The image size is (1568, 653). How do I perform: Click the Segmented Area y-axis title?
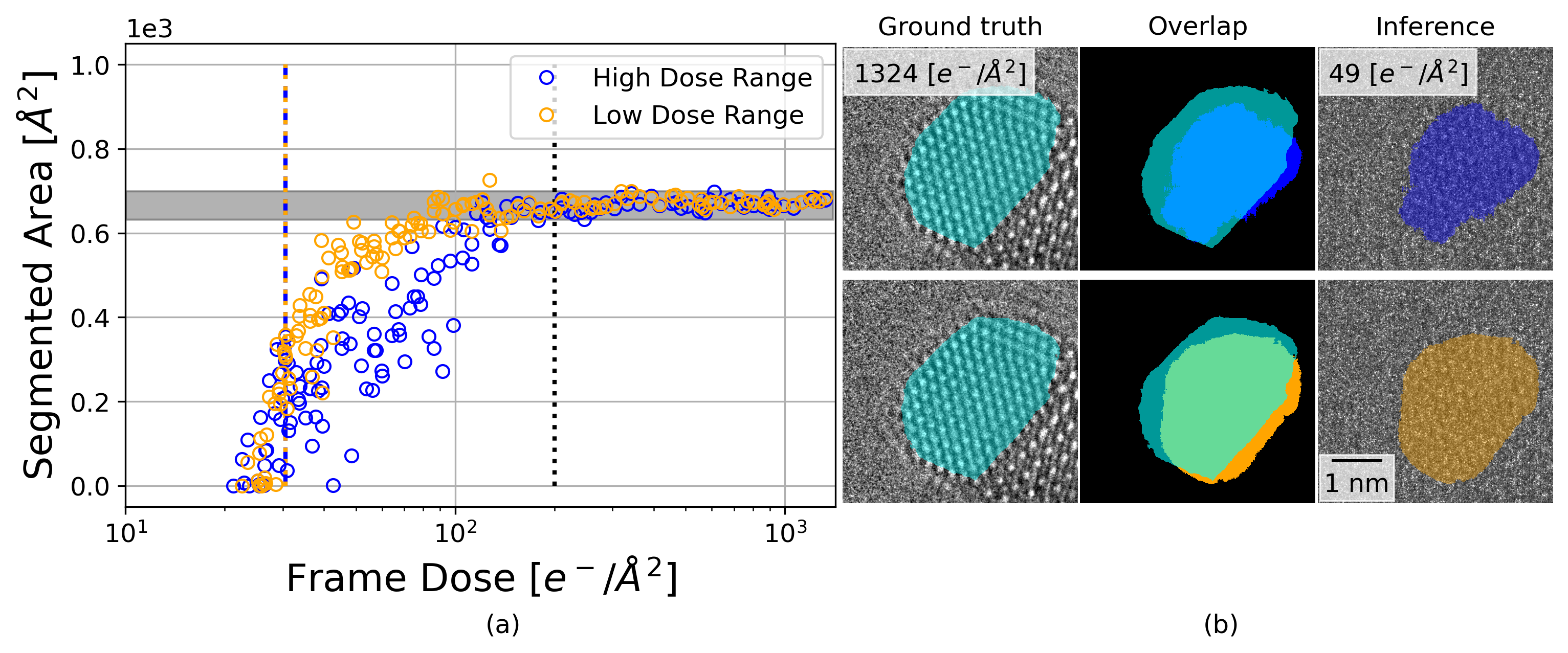click(39, 275)
